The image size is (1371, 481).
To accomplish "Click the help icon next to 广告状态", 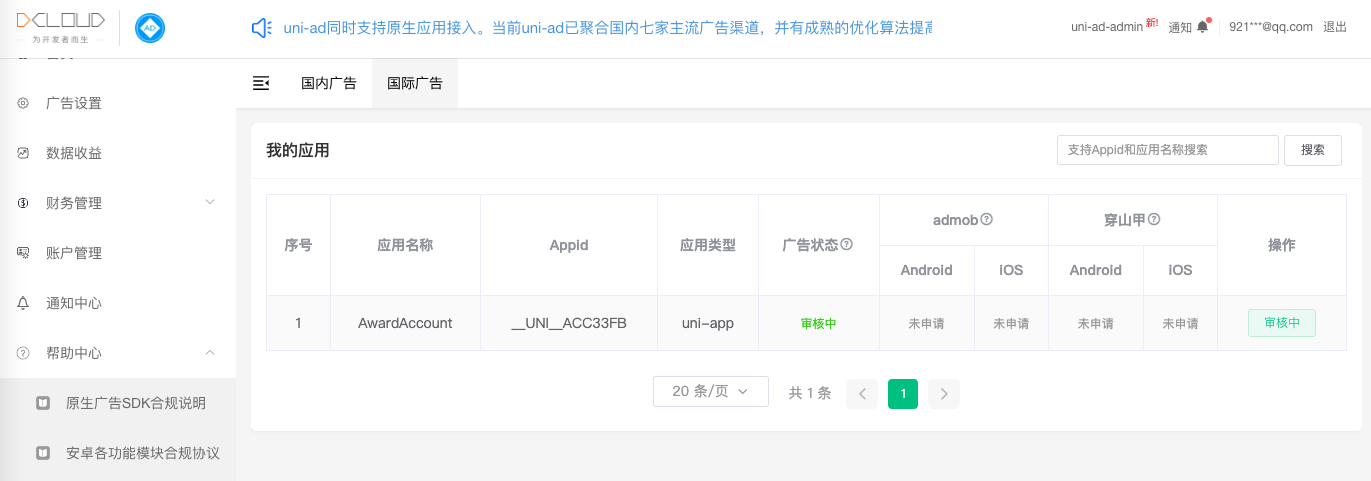I will coord(847,244).
